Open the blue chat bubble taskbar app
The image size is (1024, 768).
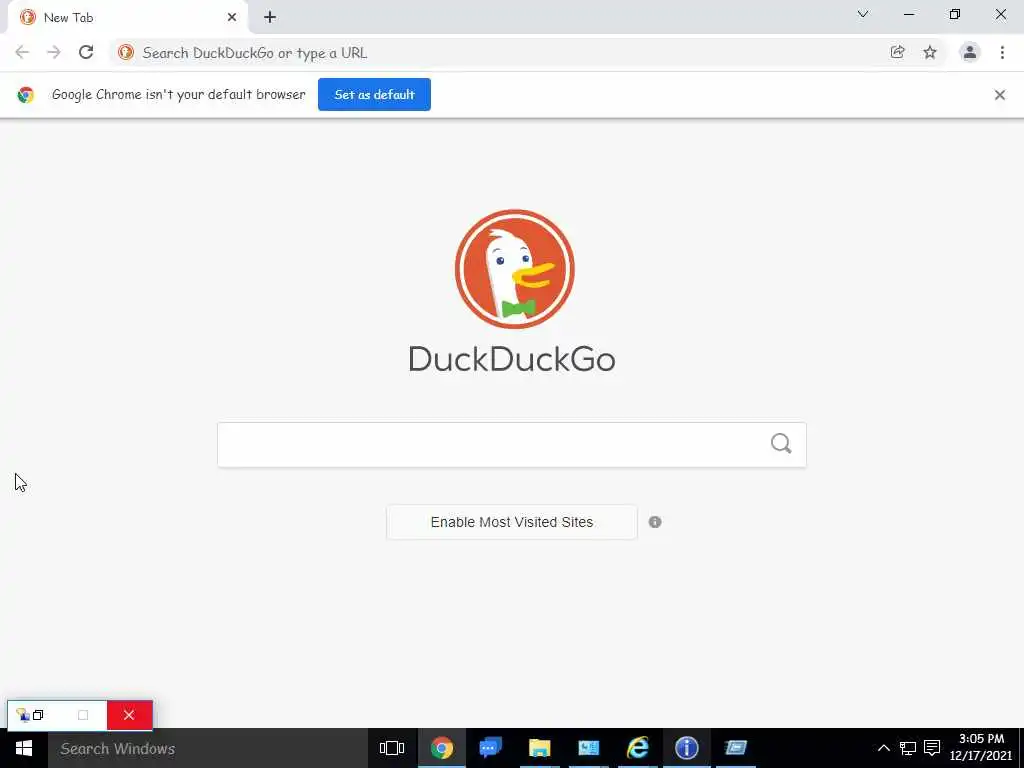(x=490, y=748)
